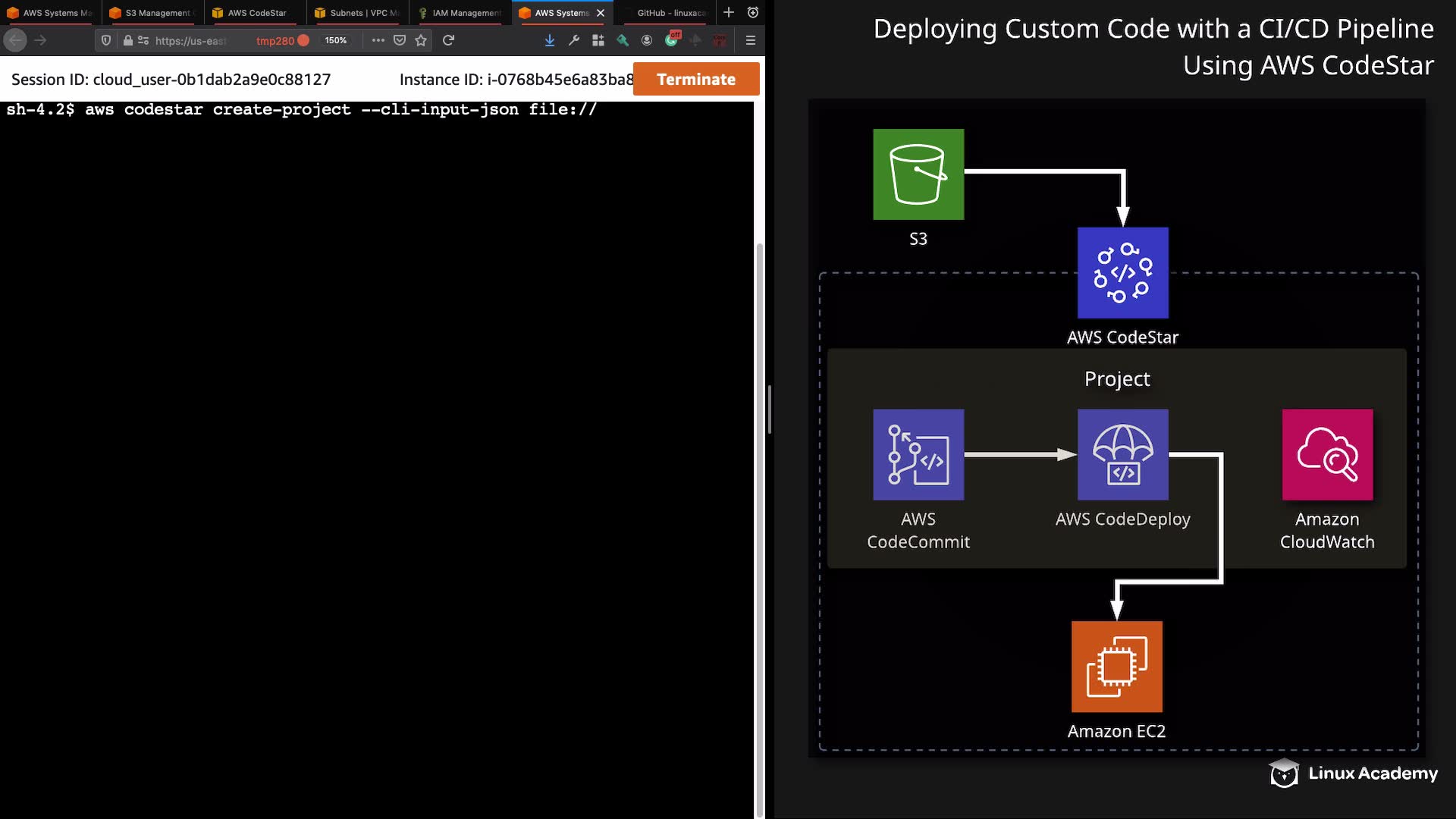Open the page actions ellipsis menu
The height and width of the screenshot is (819, 1456).
click(x=378, y=40)
